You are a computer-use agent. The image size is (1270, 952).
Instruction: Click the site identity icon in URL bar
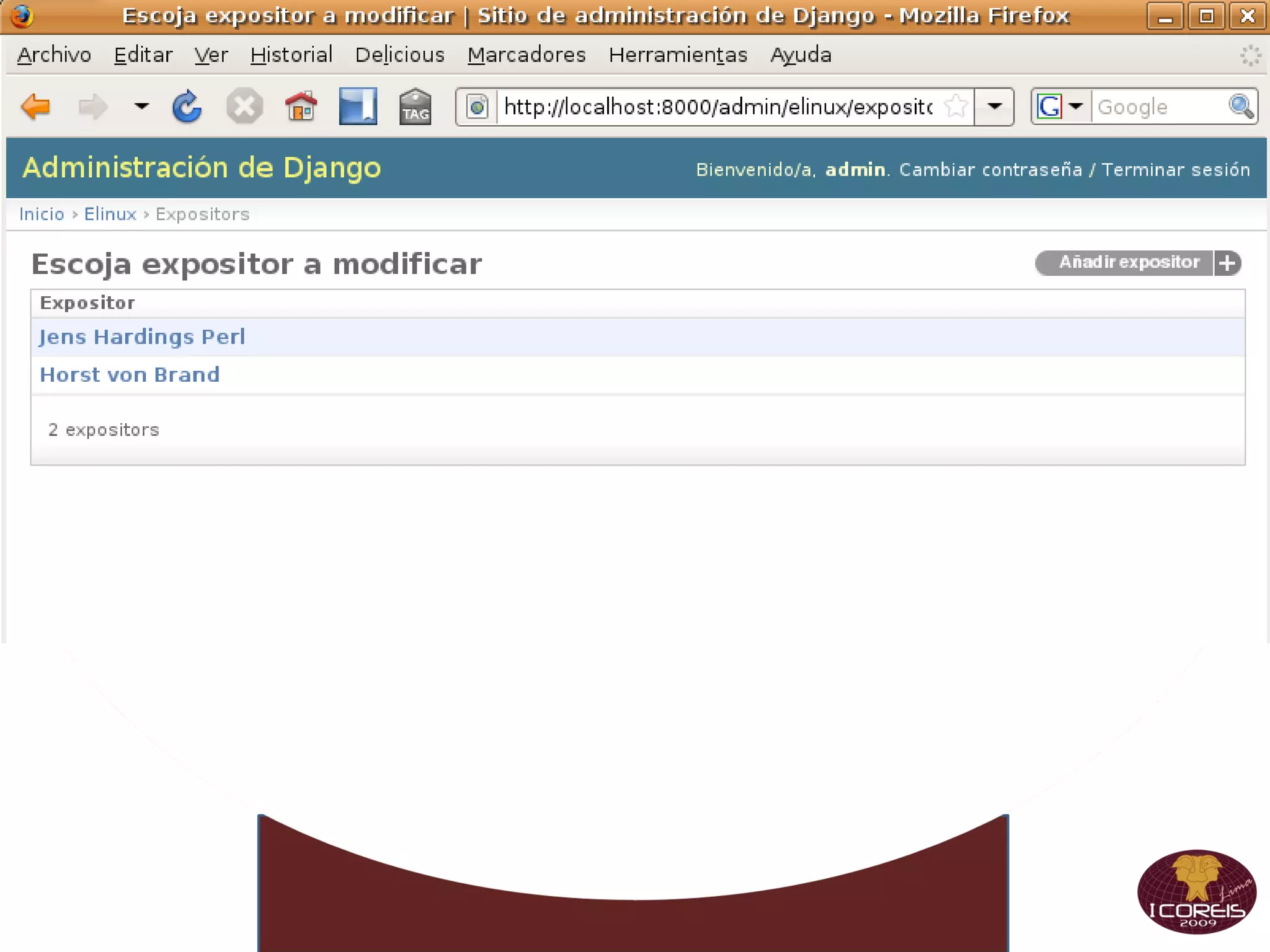[x=477, y=107]
